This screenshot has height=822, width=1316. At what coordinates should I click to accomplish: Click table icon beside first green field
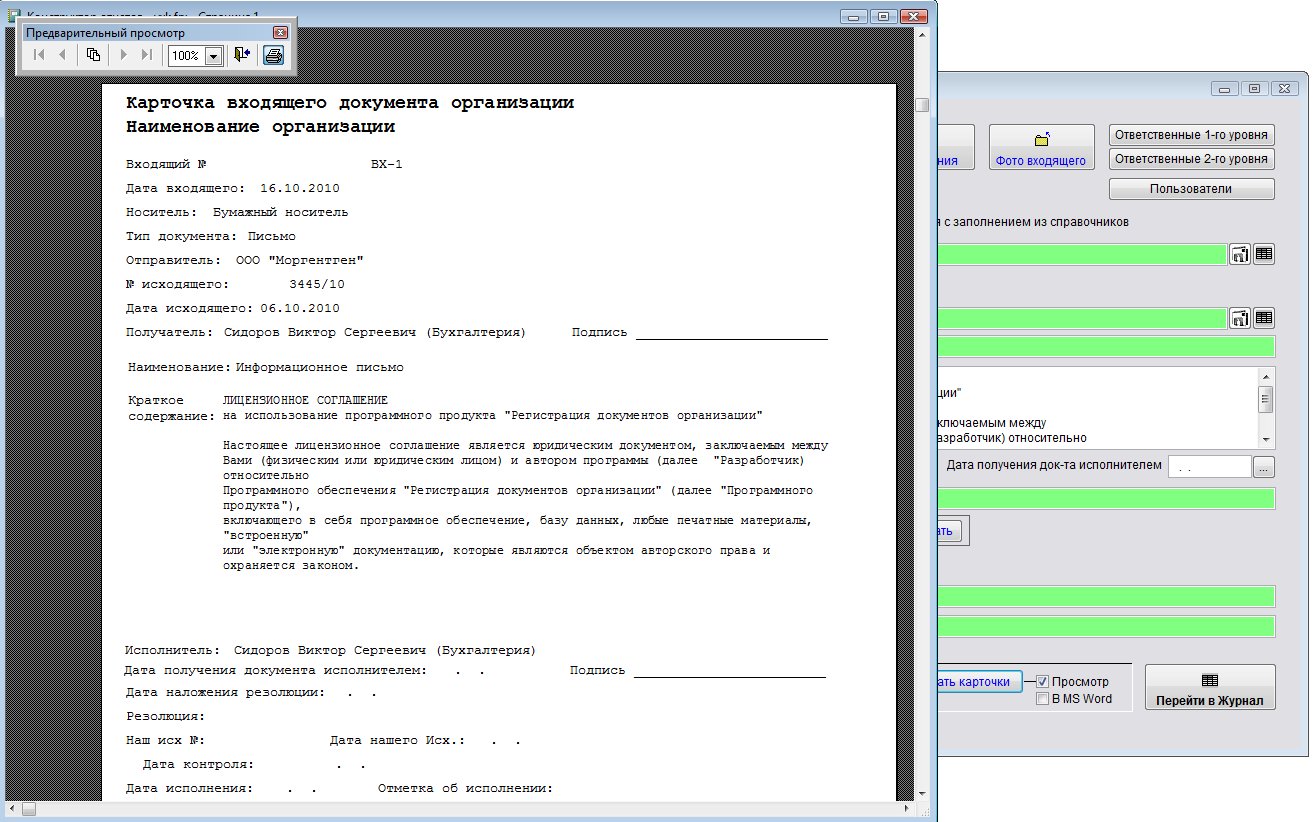click(1264, 255)
